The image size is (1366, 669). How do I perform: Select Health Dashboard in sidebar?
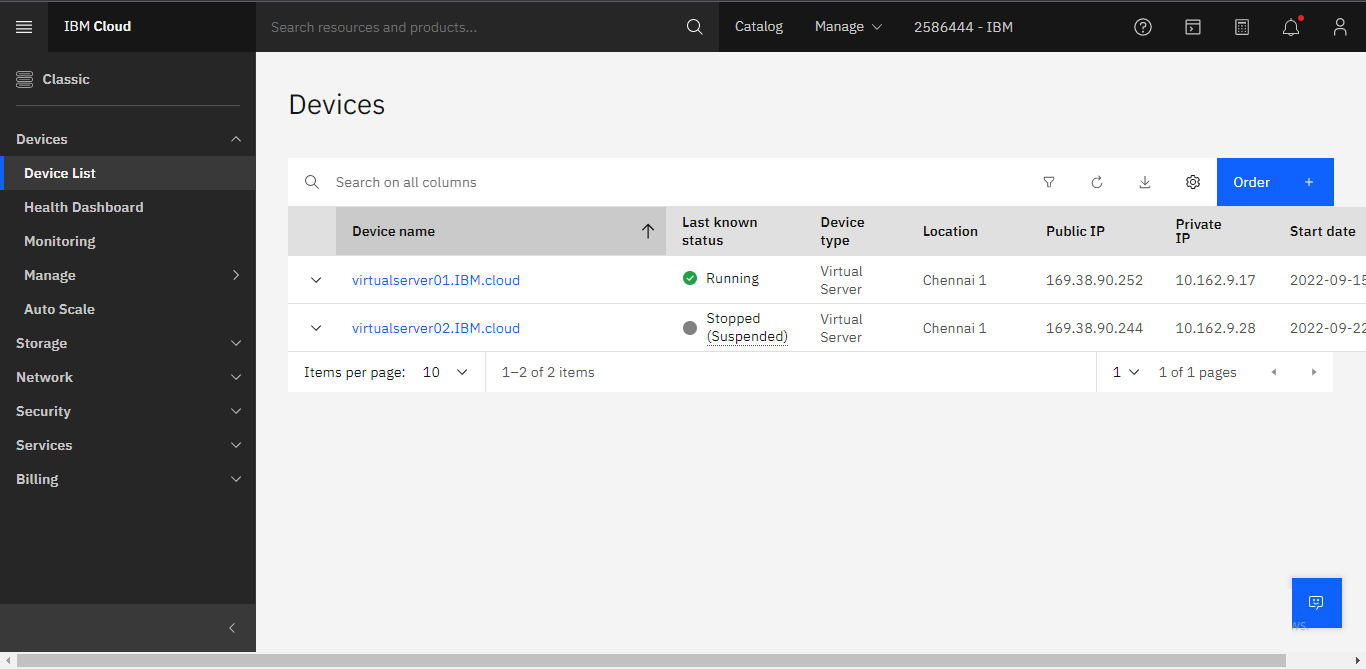pyautogui.click(x=84, y=207)
